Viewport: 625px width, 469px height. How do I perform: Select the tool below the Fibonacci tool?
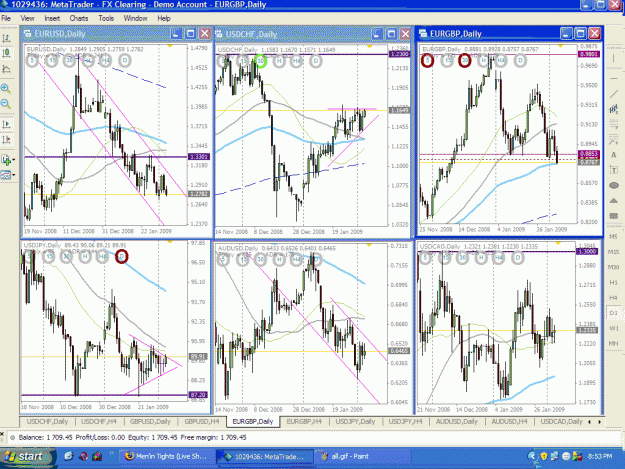point(613,140)
